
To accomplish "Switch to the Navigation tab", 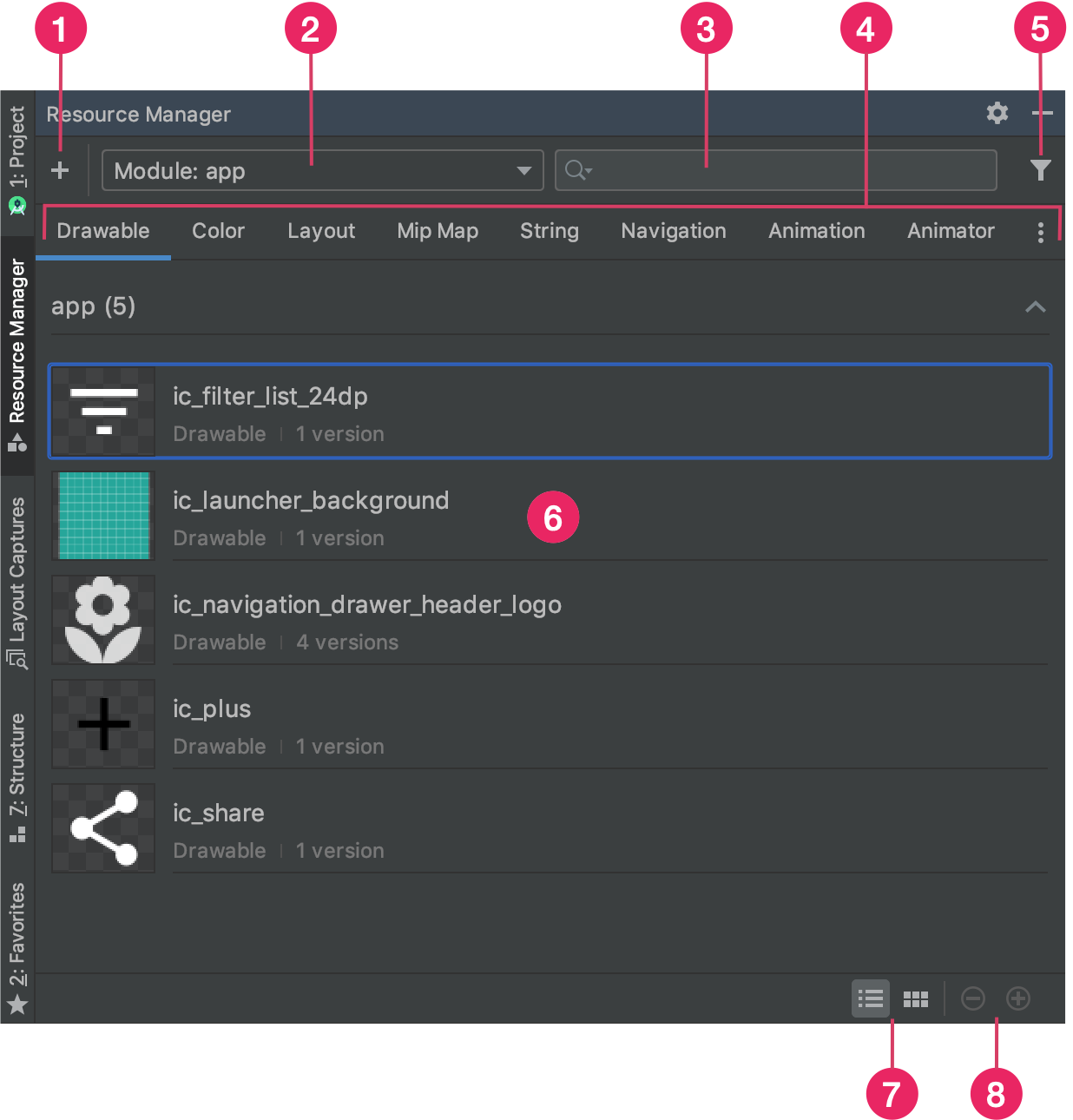I will pos(673,231).
